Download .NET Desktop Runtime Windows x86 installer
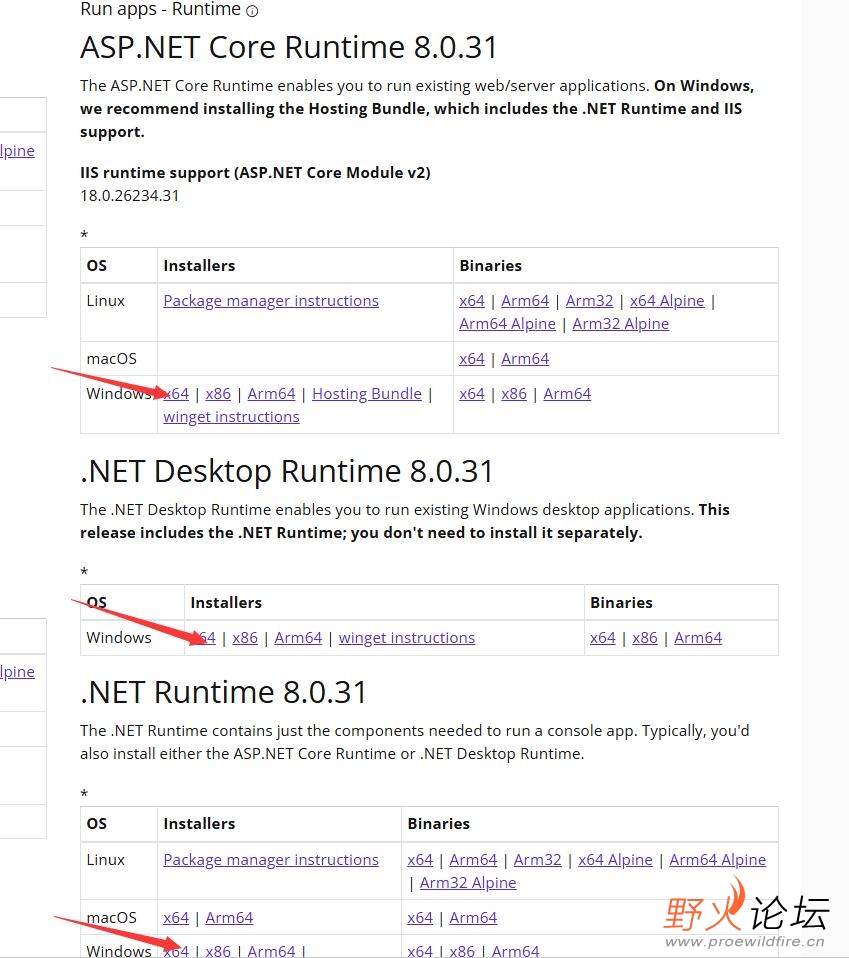This screenshot has height=958, width=849. coord(245,637)
